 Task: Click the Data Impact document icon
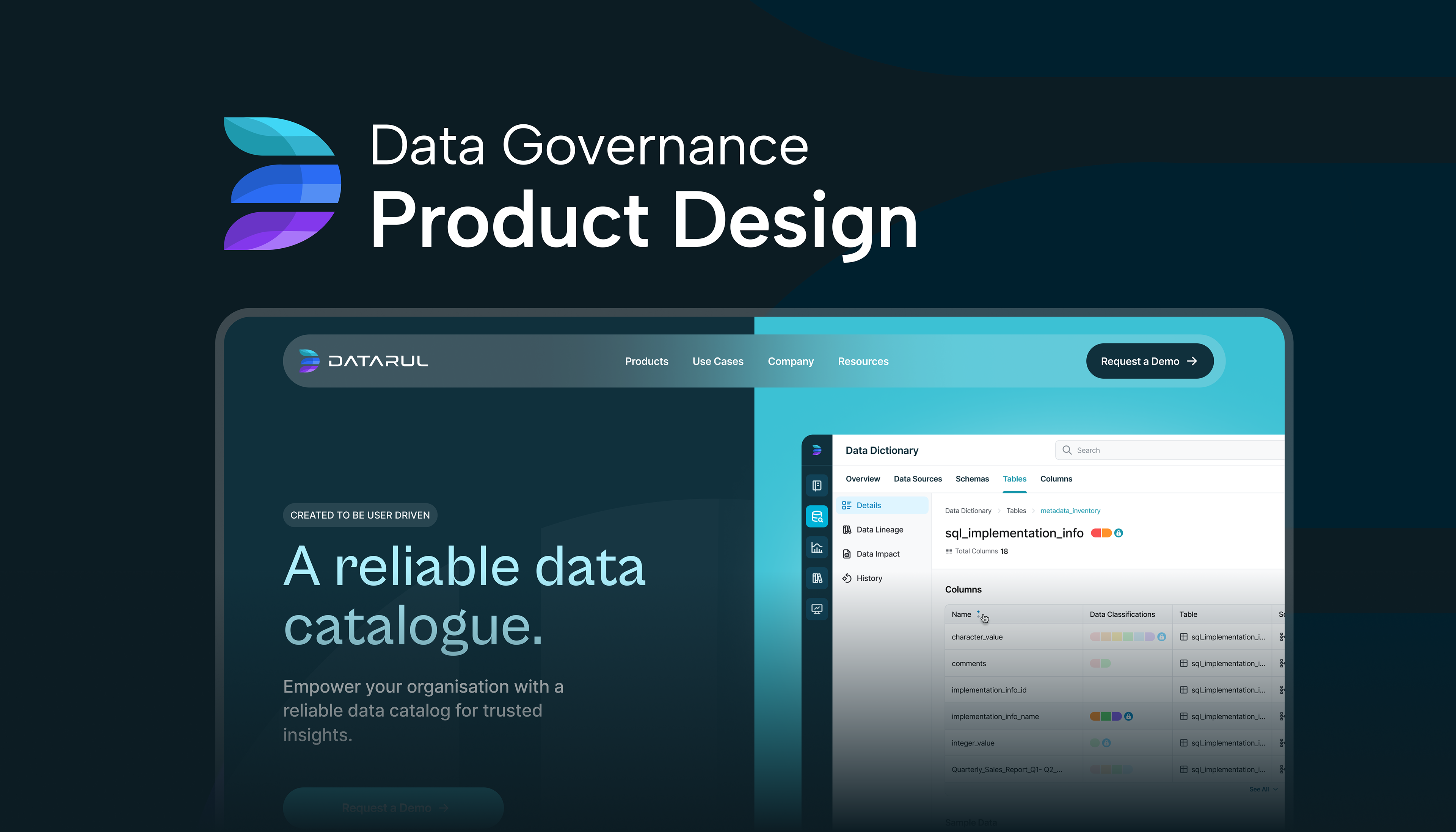(x=847, y=554)
